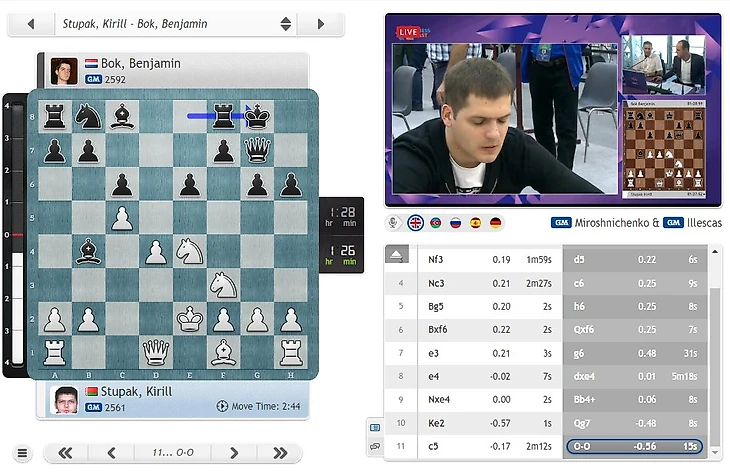Select English commentary flag
This screenshot has width=730, height=475.
(x=415, y=223)
